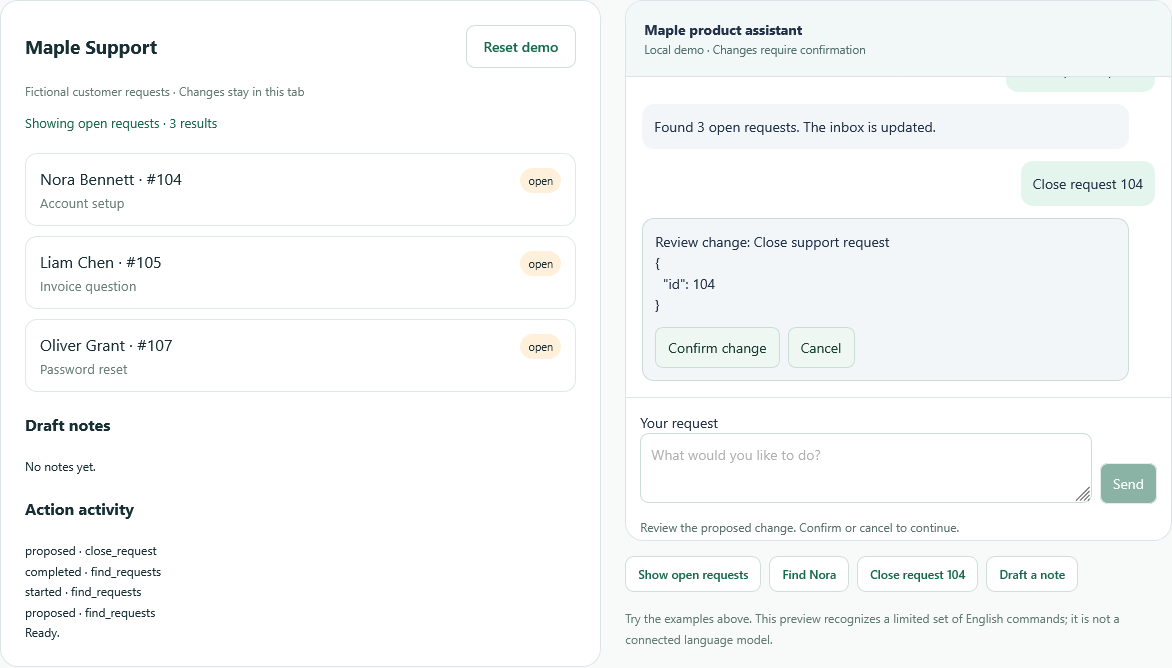Viewport: 1172px width, 668px height.
Task: Grab the textarea resize handle
Action: (x=1083, y=494)
